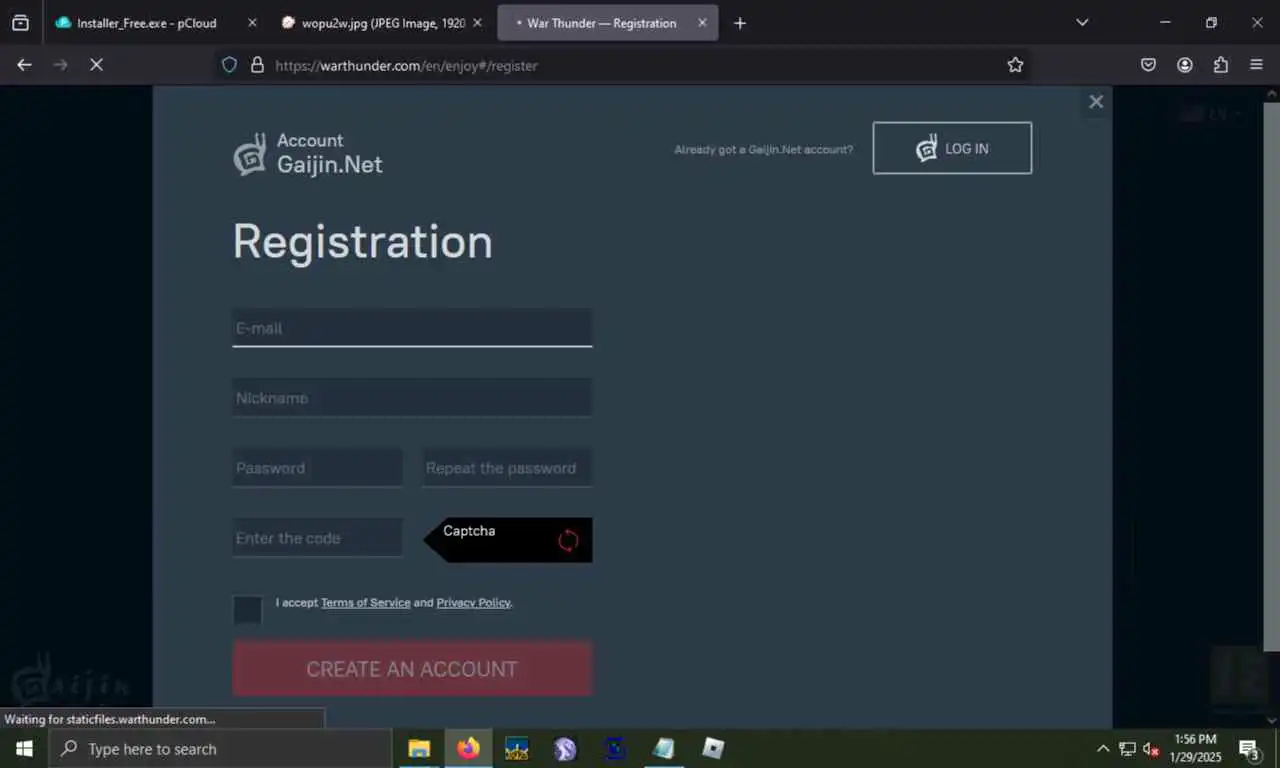1280x768 pixels.
Task: Click the LOG IN button
Action: click(x=952, y=148)
